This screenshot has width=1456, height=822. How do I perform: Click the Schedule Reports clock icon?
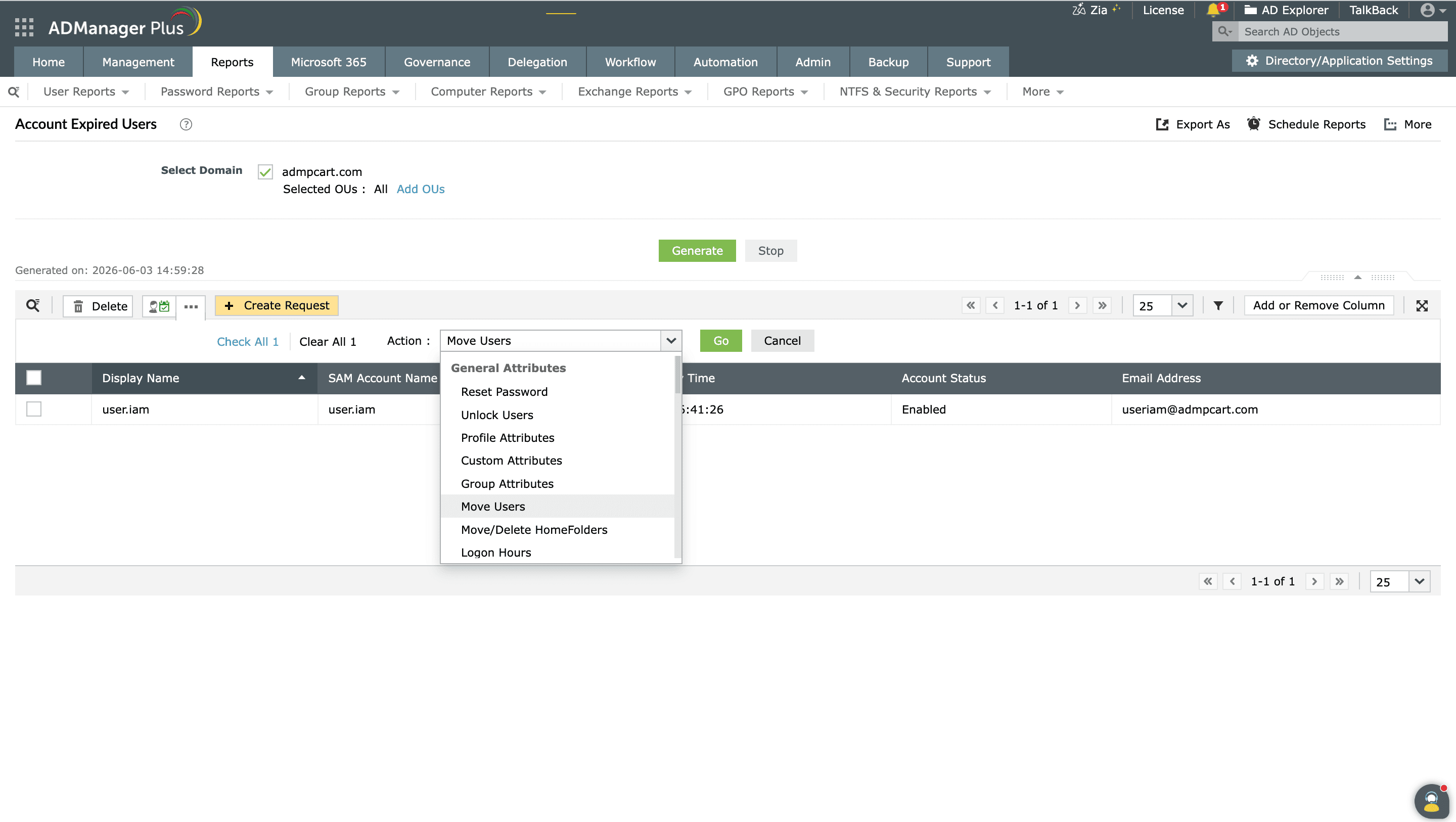click(x=1254, y=124)
